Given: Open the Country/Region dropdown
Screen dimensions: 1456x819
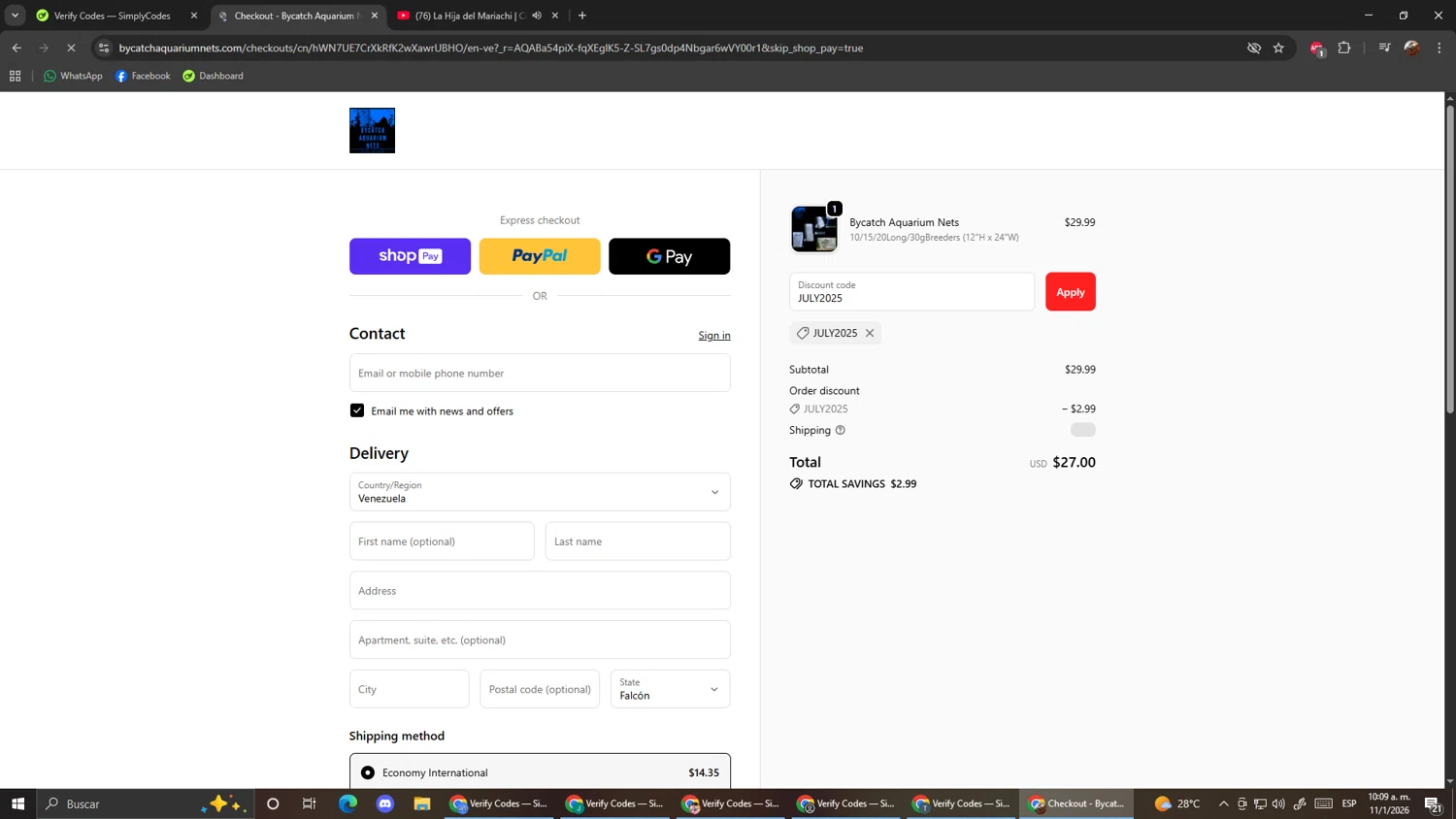Looking at the screenshot, I should point(540,492).
